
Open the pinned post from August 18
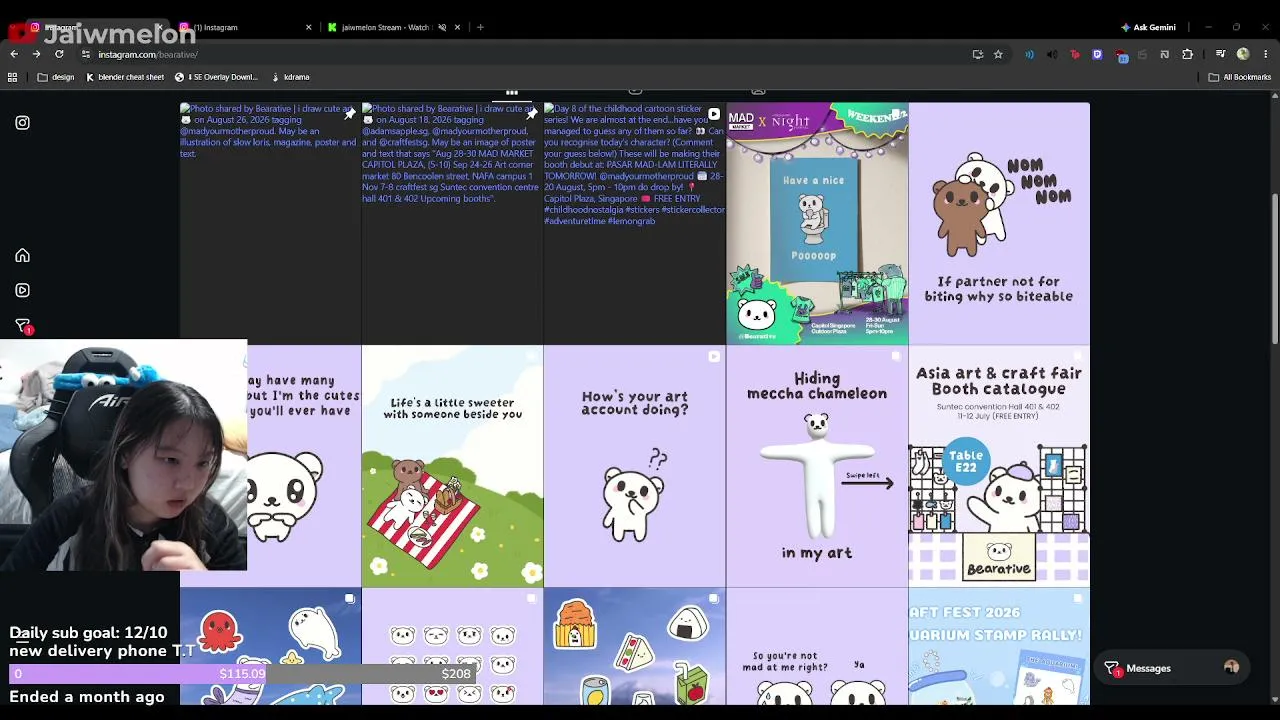point(452,223)
